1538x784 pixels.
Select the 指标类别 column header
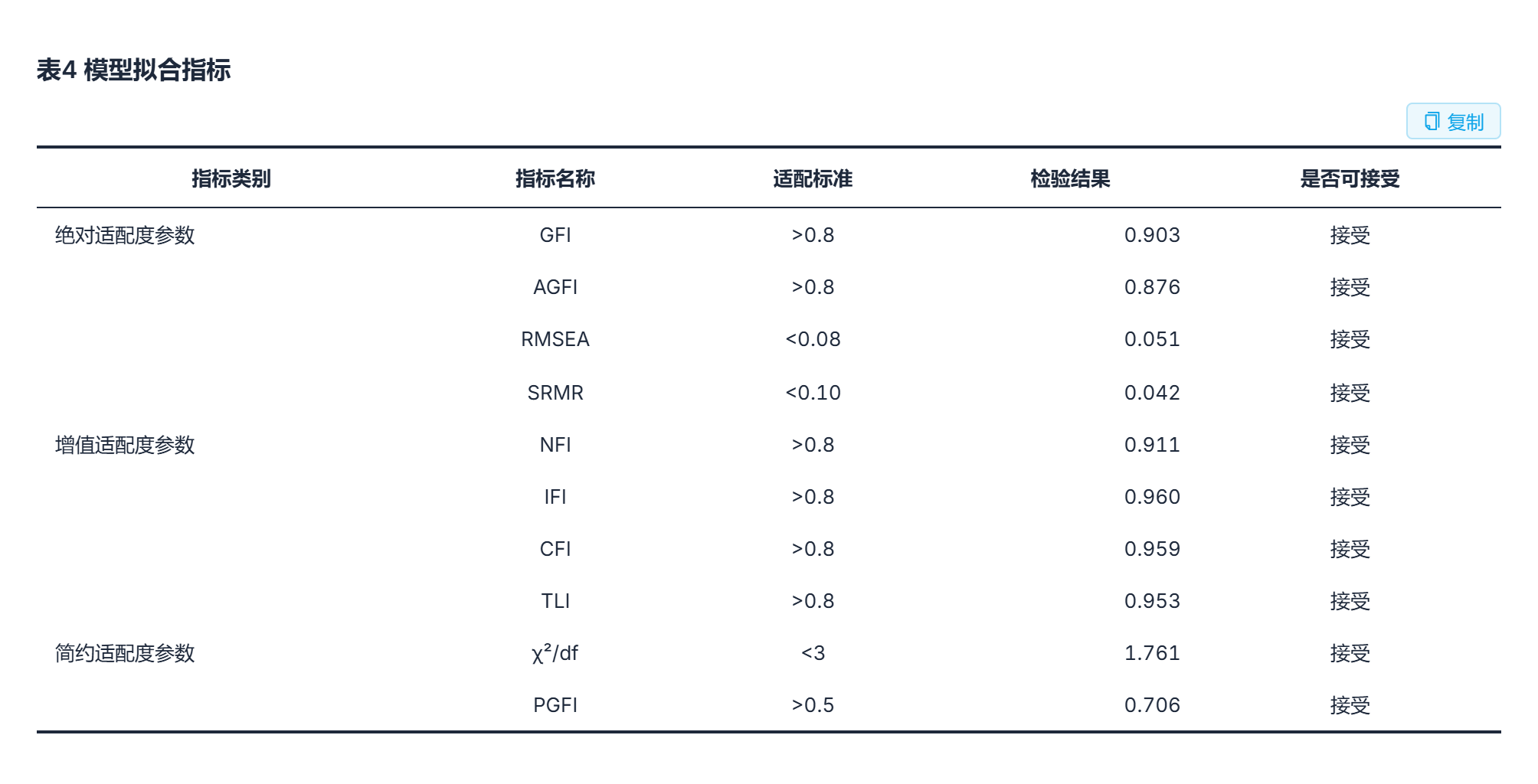click(231, 178)
